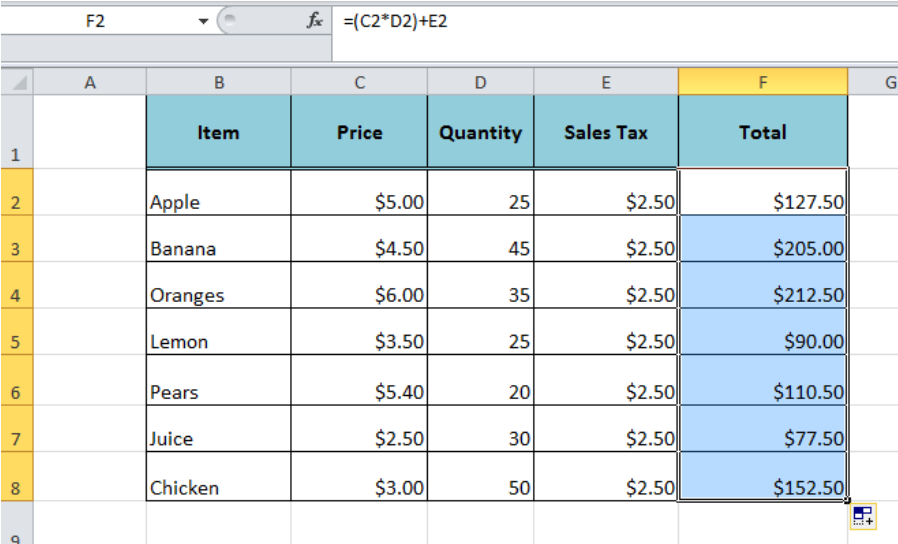Select row 5 header

click(16, 342)
